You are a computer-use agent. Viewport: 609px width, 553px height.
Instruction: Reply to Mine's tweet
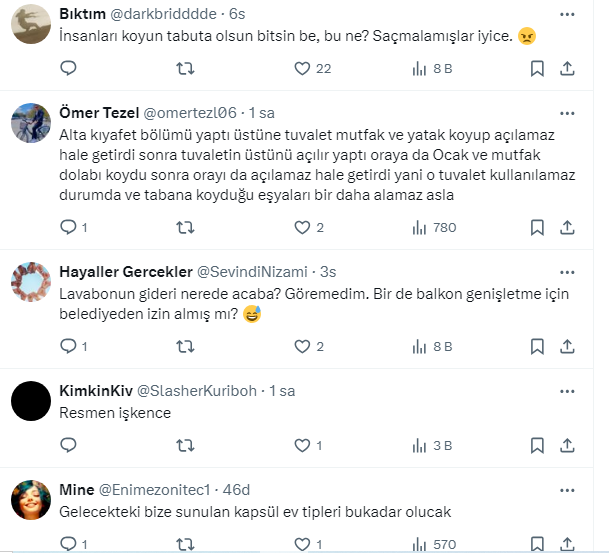tap(68, 544)
